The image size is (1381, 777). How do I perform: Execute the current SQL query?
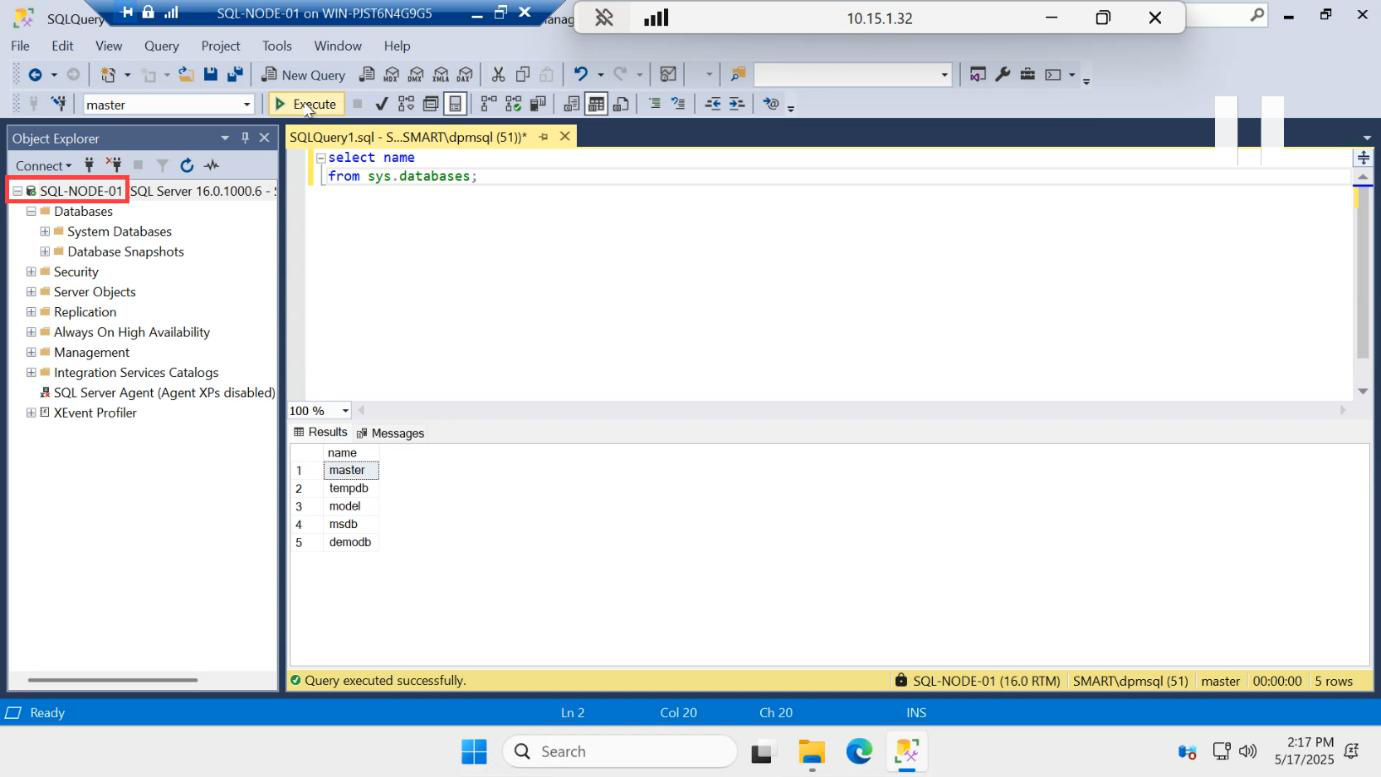click(x=306, y=104)
